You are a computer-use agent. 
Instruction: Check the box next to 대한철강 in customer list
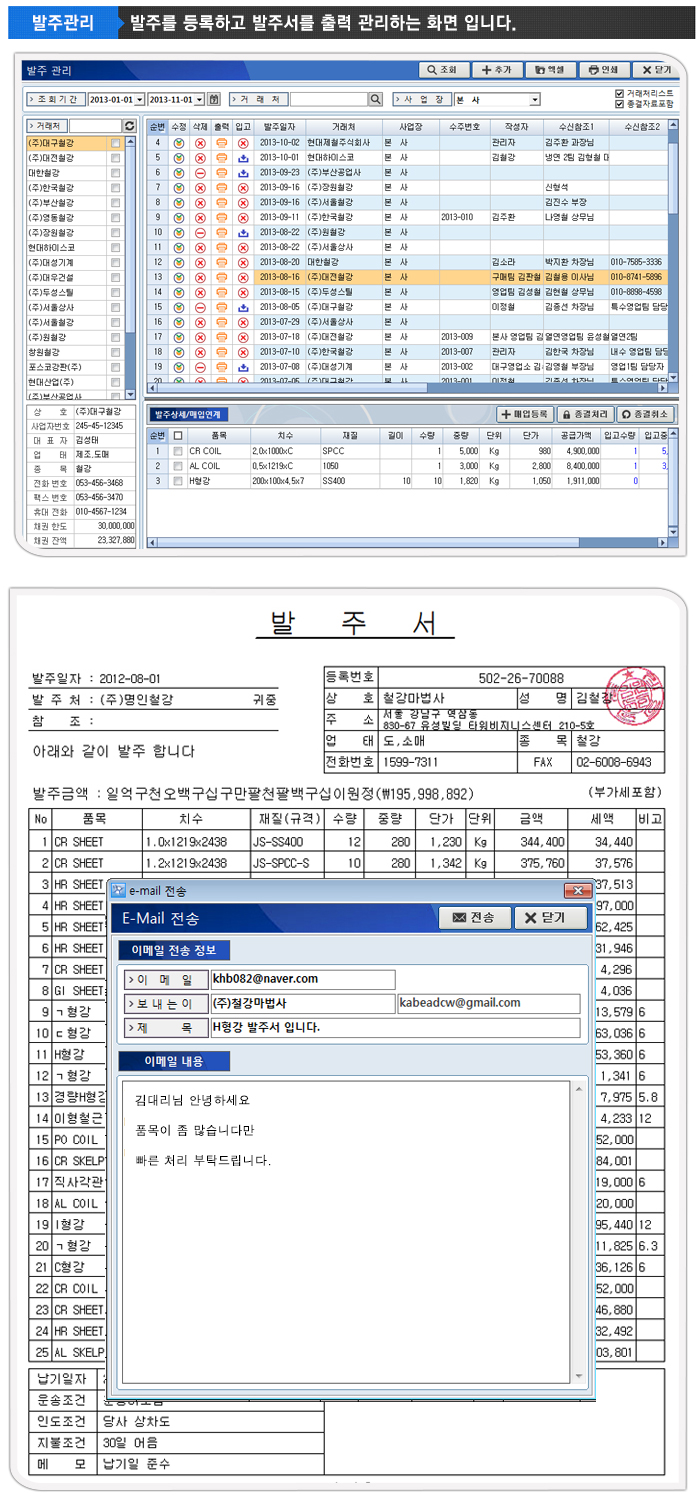tap(116, 173)
